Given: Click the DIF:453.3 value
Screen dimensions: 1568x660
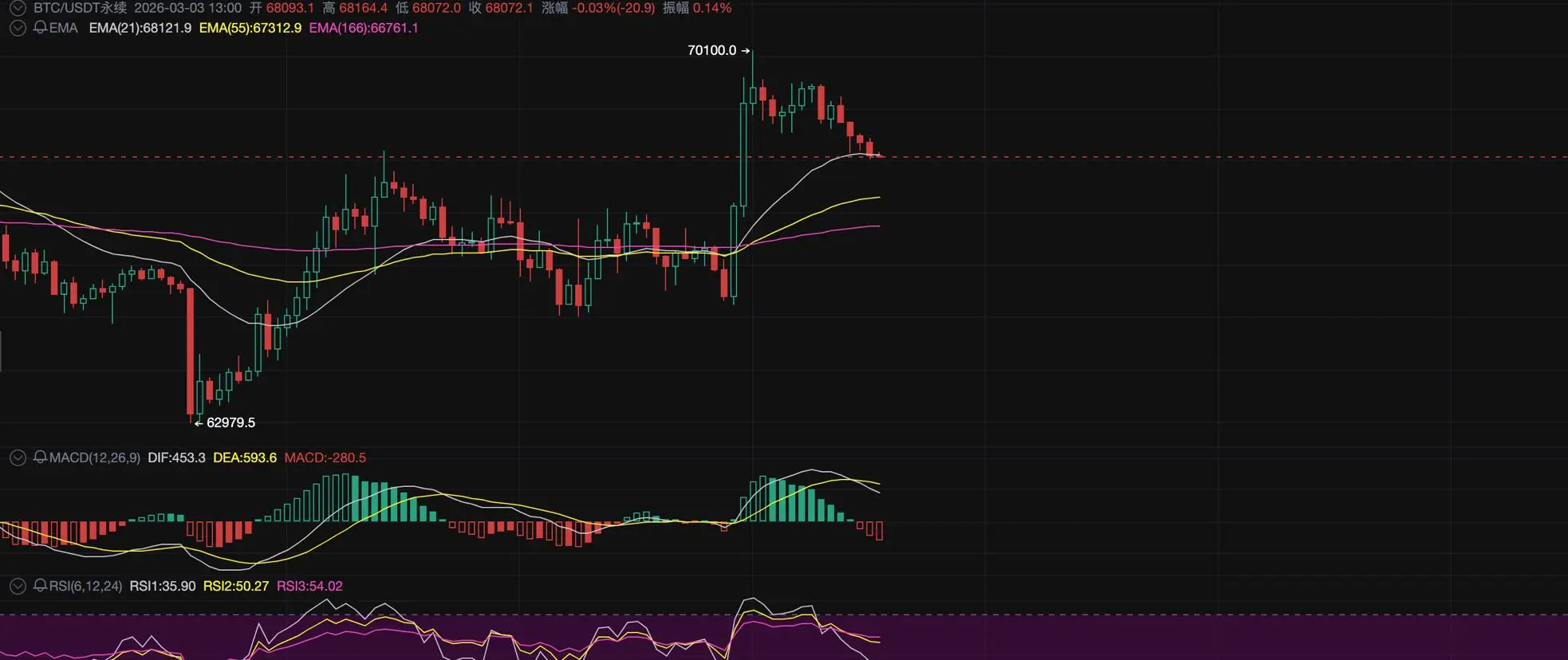Looking at the screenshot, I should [176, 458].
